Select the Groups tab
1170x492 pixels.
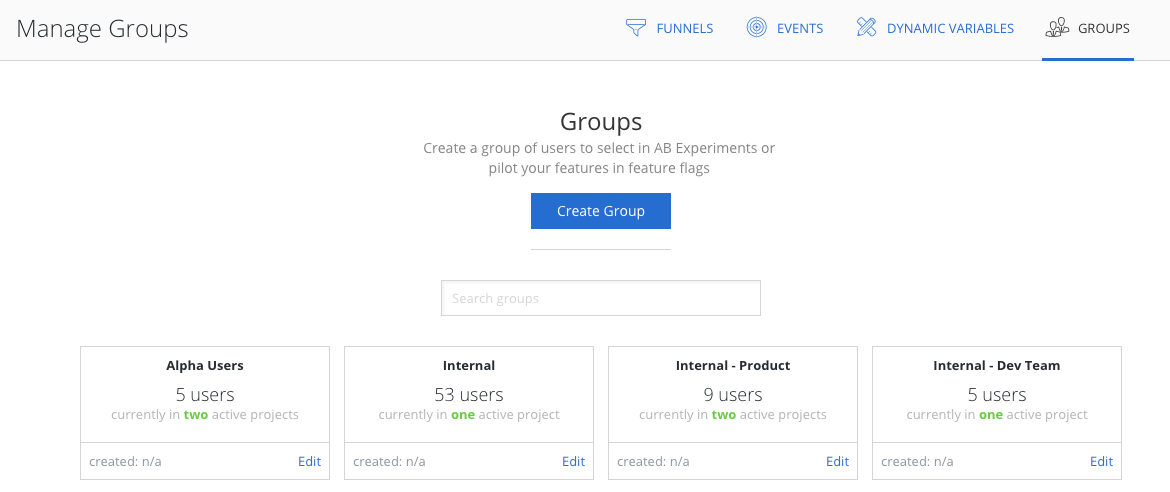[x=1088, y=28]
